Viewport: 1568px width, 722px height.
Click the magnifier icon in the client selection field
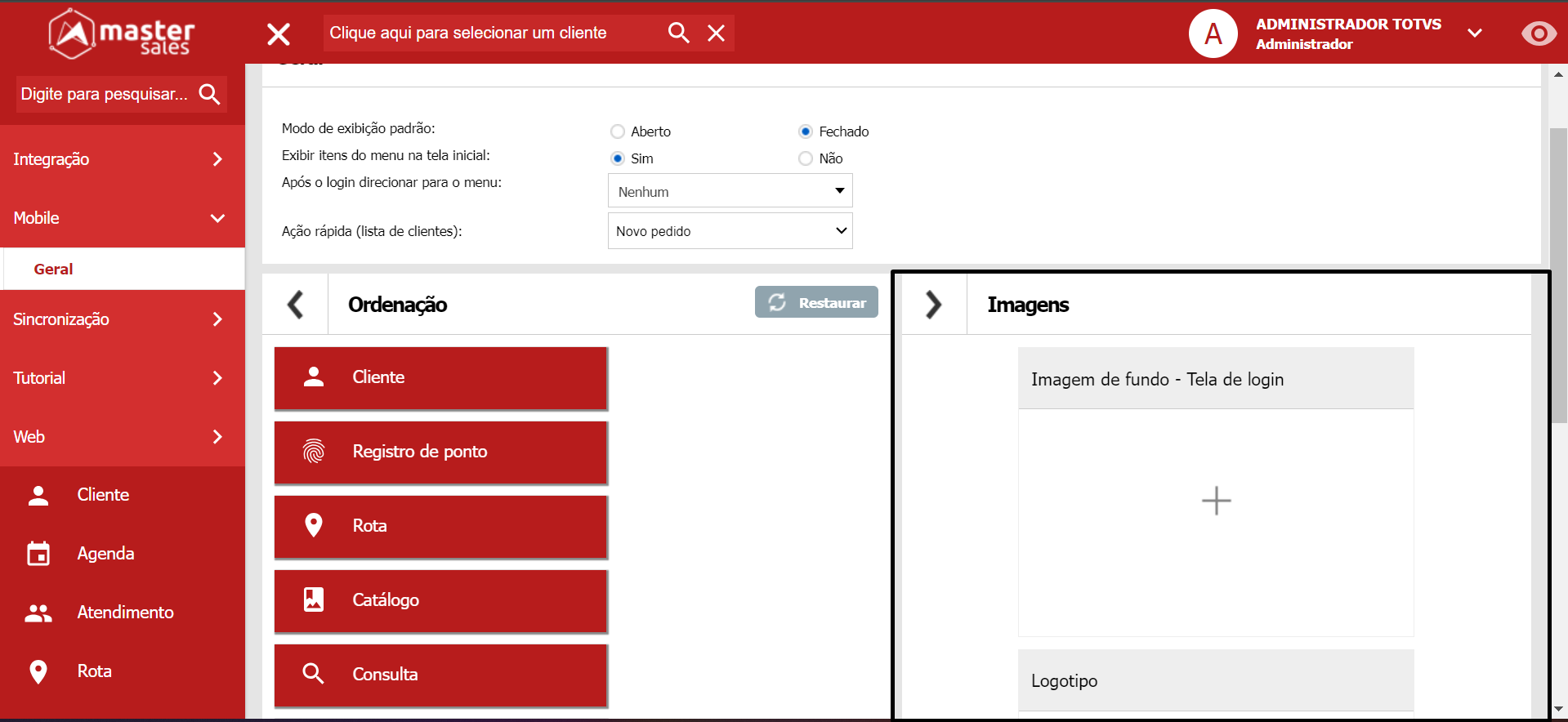[678, 33]
